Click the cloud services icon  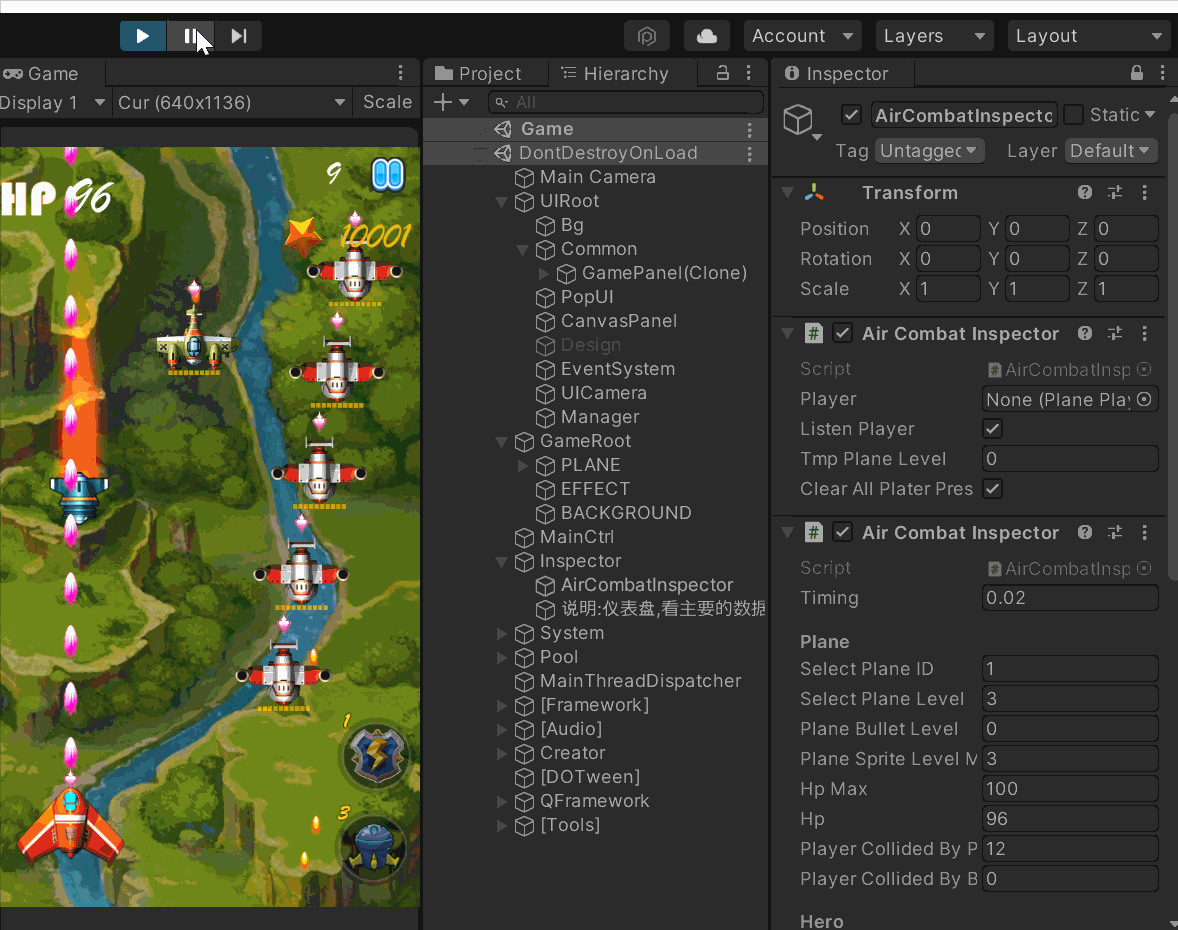point(707,36)
